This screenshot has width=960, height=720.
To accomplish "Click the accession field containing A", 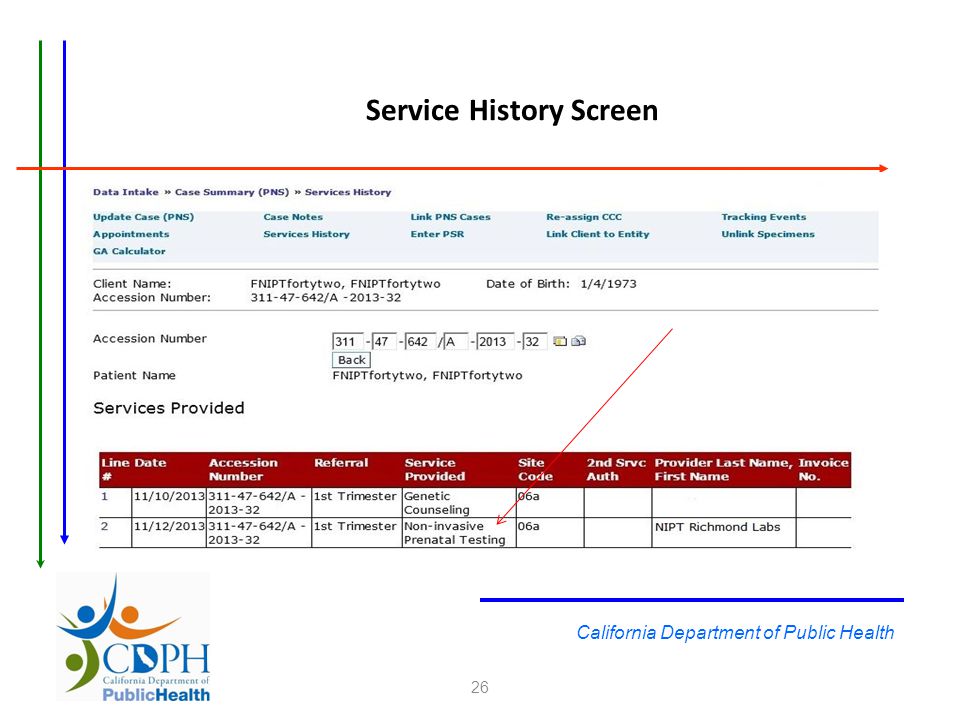I will pyautogui.click(x=456, y=342).
